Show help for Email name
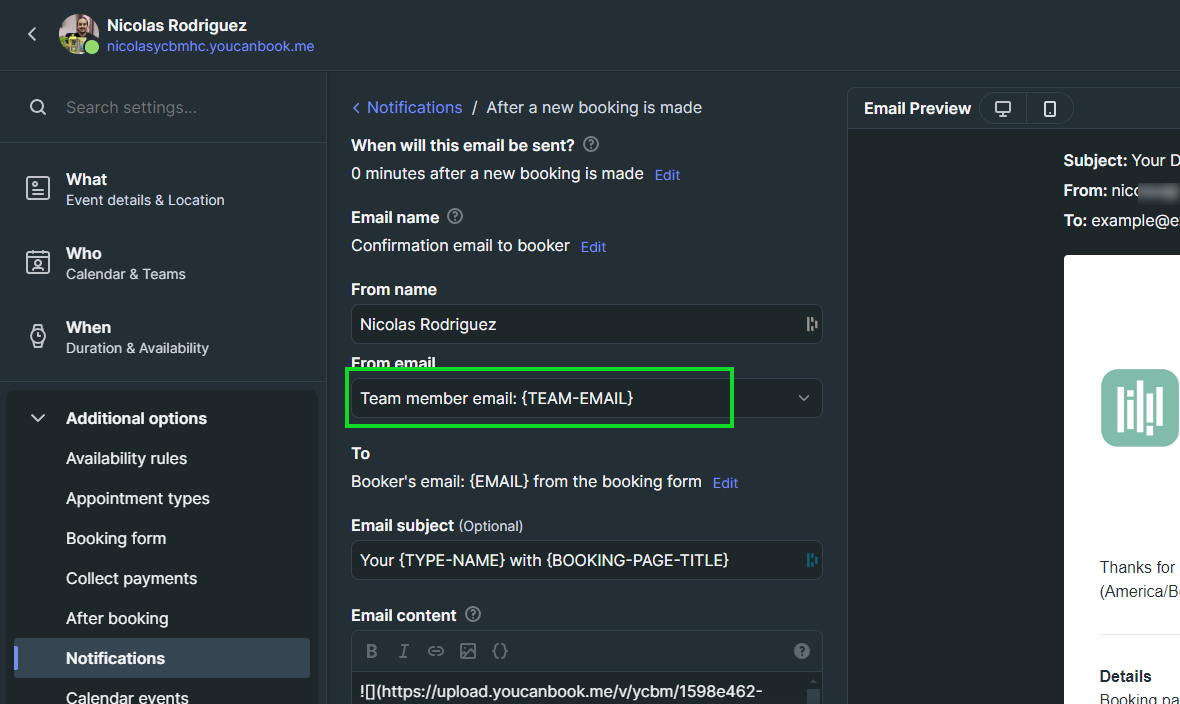The width and height of the screenshot is (1180, 704). 455,216
